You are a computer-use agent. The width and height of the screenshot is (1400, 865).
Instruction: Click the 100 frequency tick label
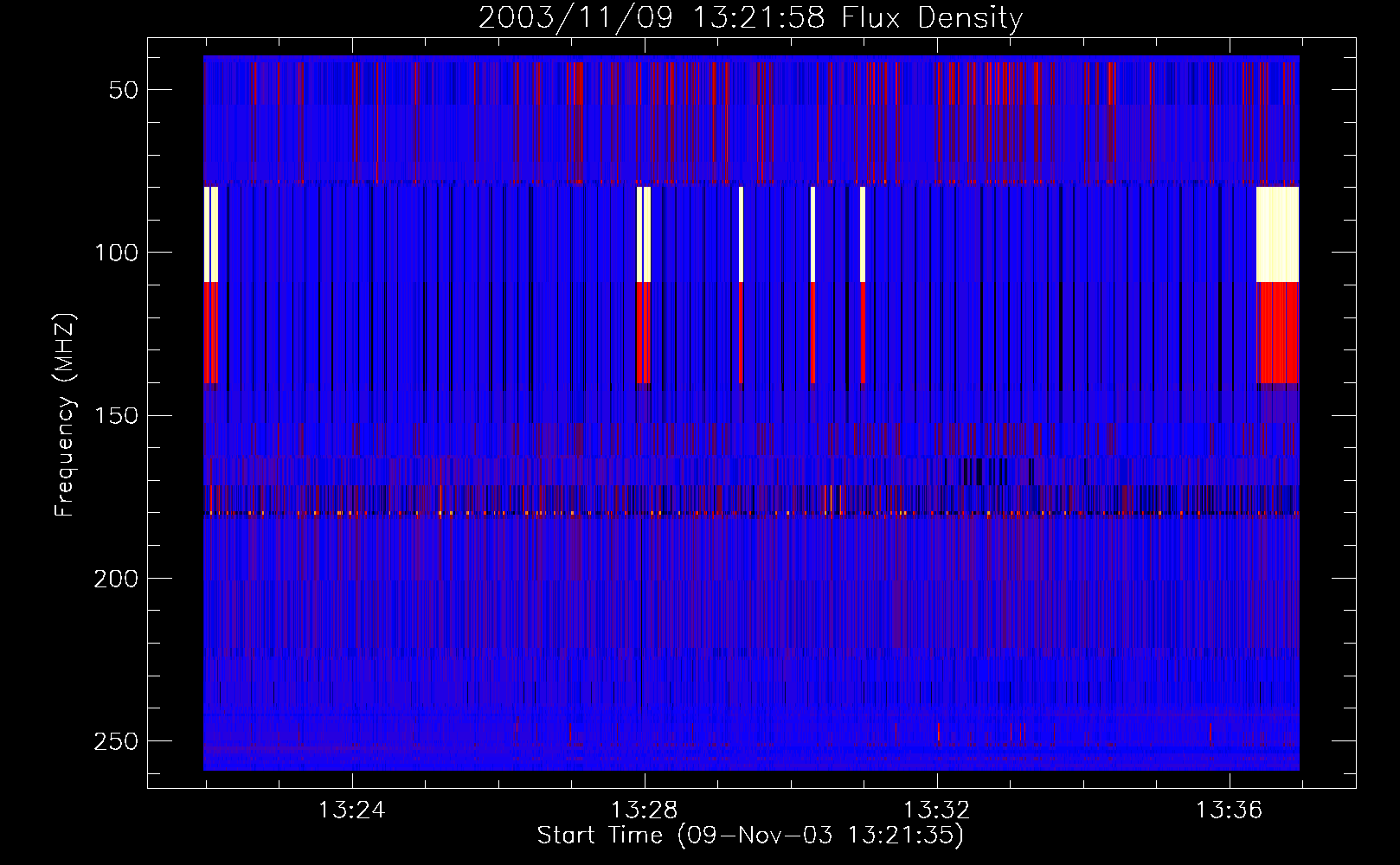click(116, 253)
